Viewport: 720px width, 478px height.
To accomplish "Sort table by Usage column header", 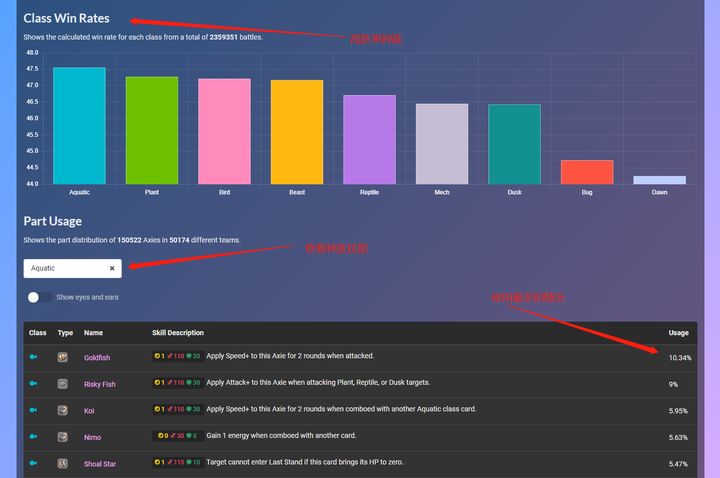I will [x=678, y=333].
